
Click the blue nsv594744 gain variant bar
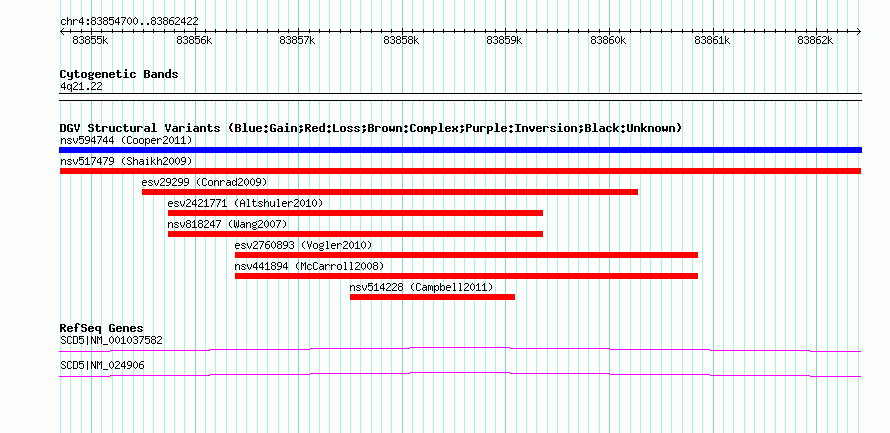point(460,150)
